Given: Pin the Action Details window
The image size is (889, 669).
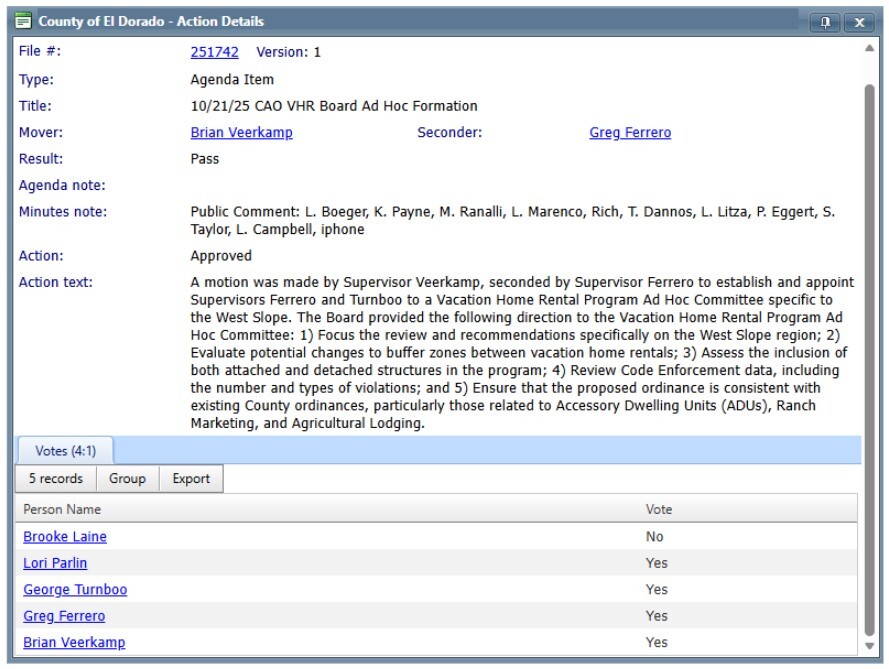Looking at the screenshot, I should 825,22.
